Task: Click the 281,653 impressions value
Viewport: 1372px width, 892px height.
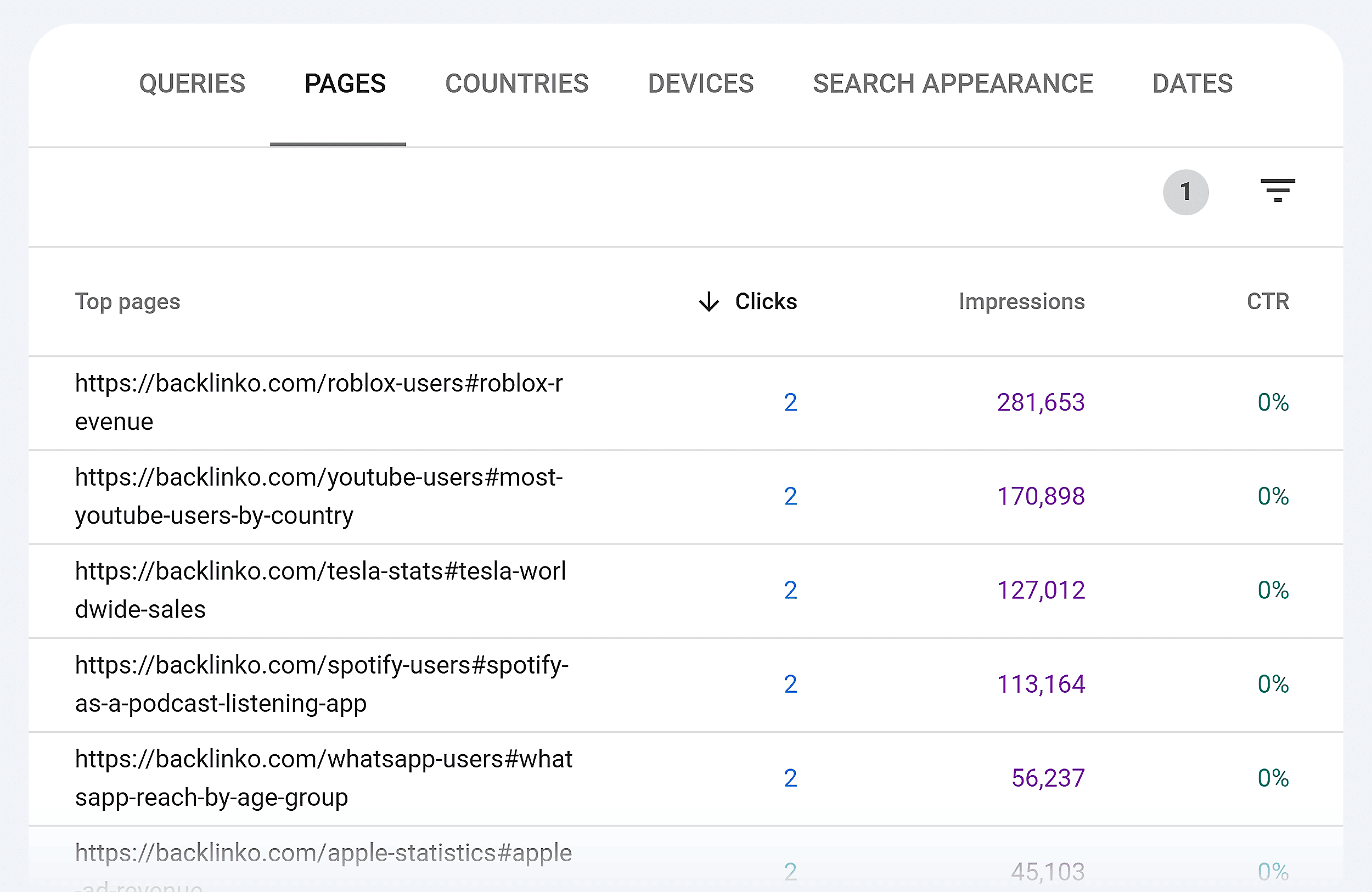Action: pyautogui.click(x=1041, y=402)
